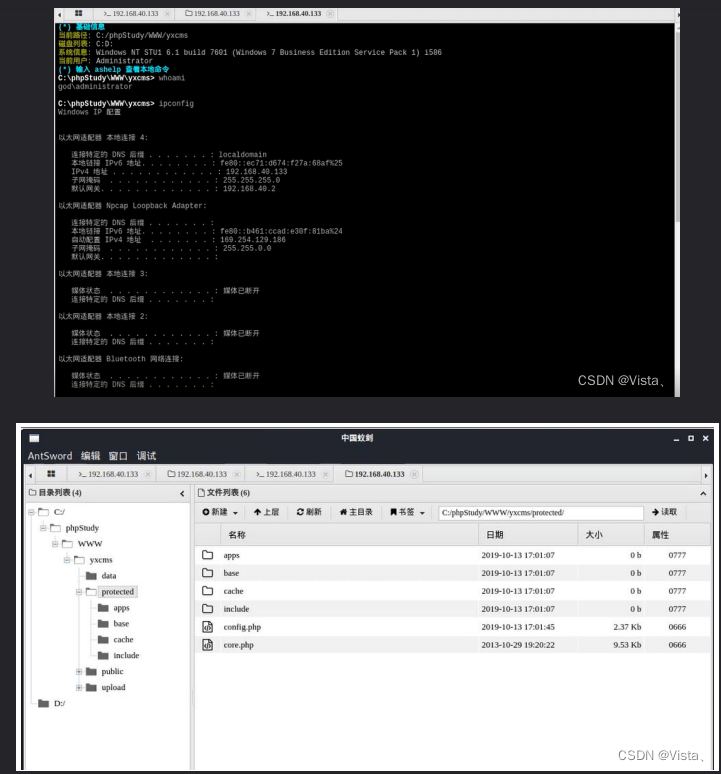Maximize the 中国蚁剑 window

click(691, 438)
